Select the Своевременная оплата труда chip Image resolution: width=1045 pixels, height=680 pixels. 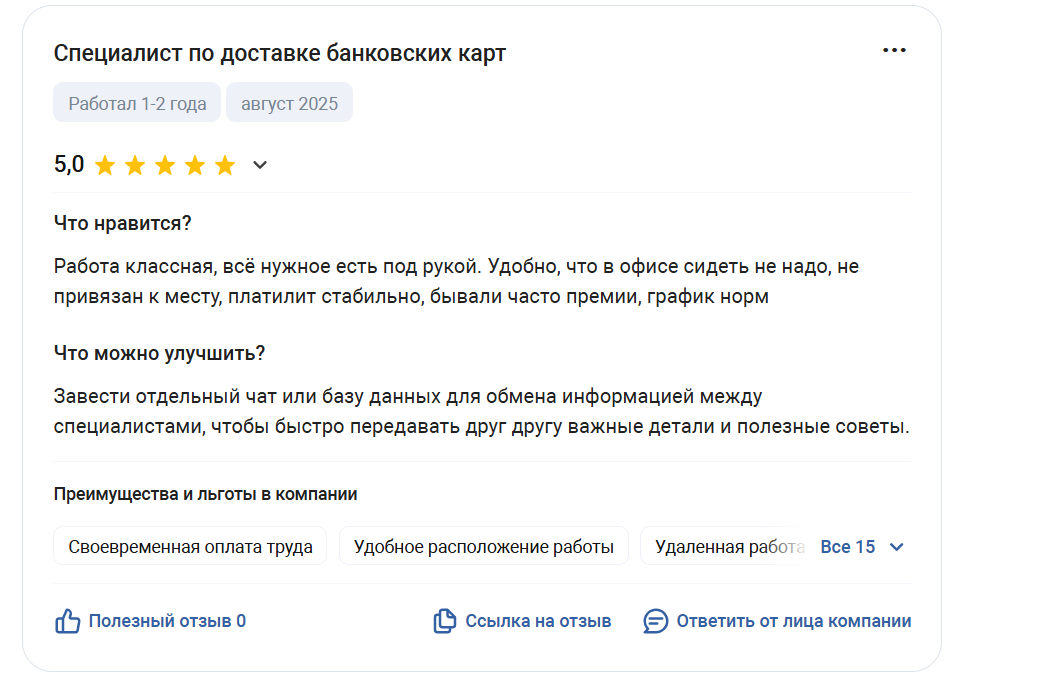point(190,546)
